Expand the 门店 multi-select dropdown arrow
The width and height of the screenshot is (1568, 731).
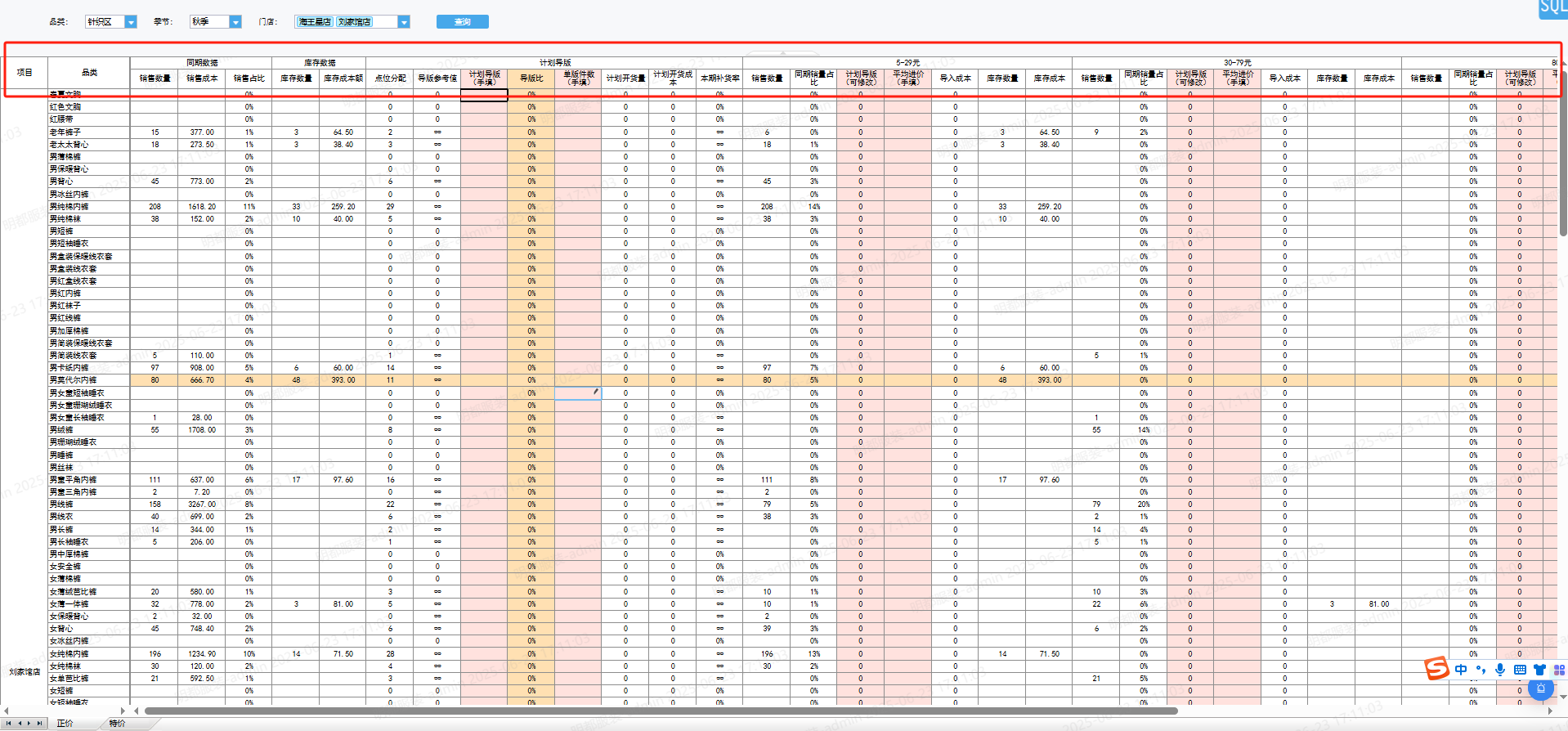pyautogui.click(x=404, y=22)
